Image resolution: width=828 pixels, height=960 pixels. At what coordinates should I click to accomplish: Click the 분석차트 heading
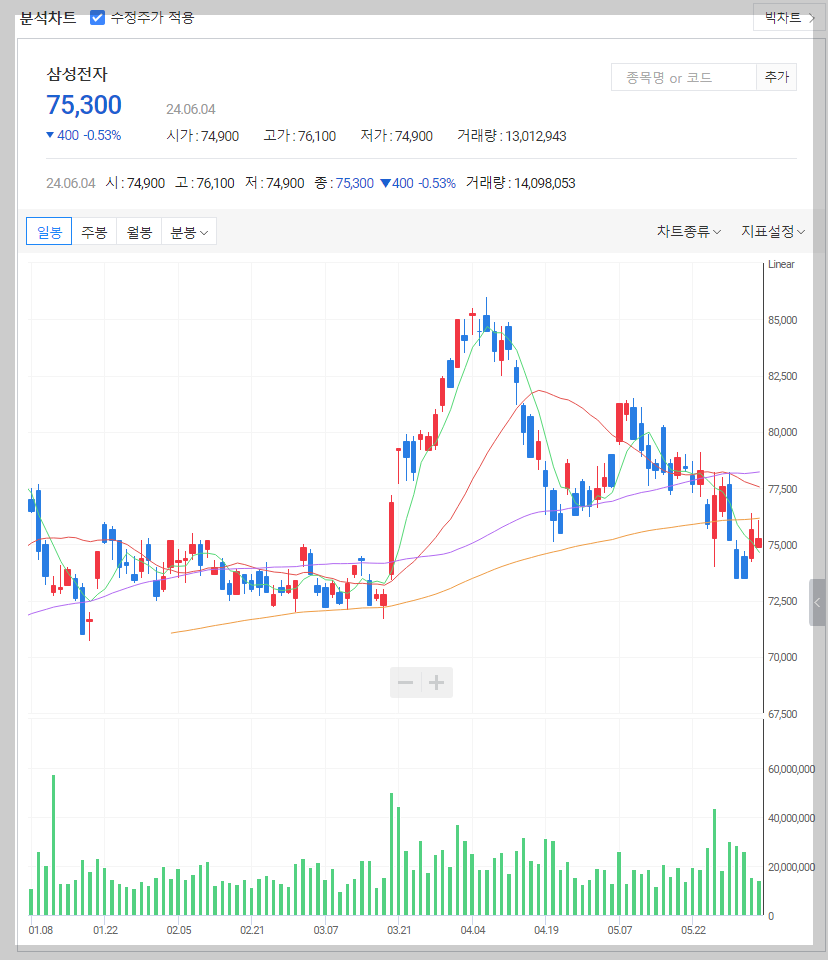click(x=48, y=18)
